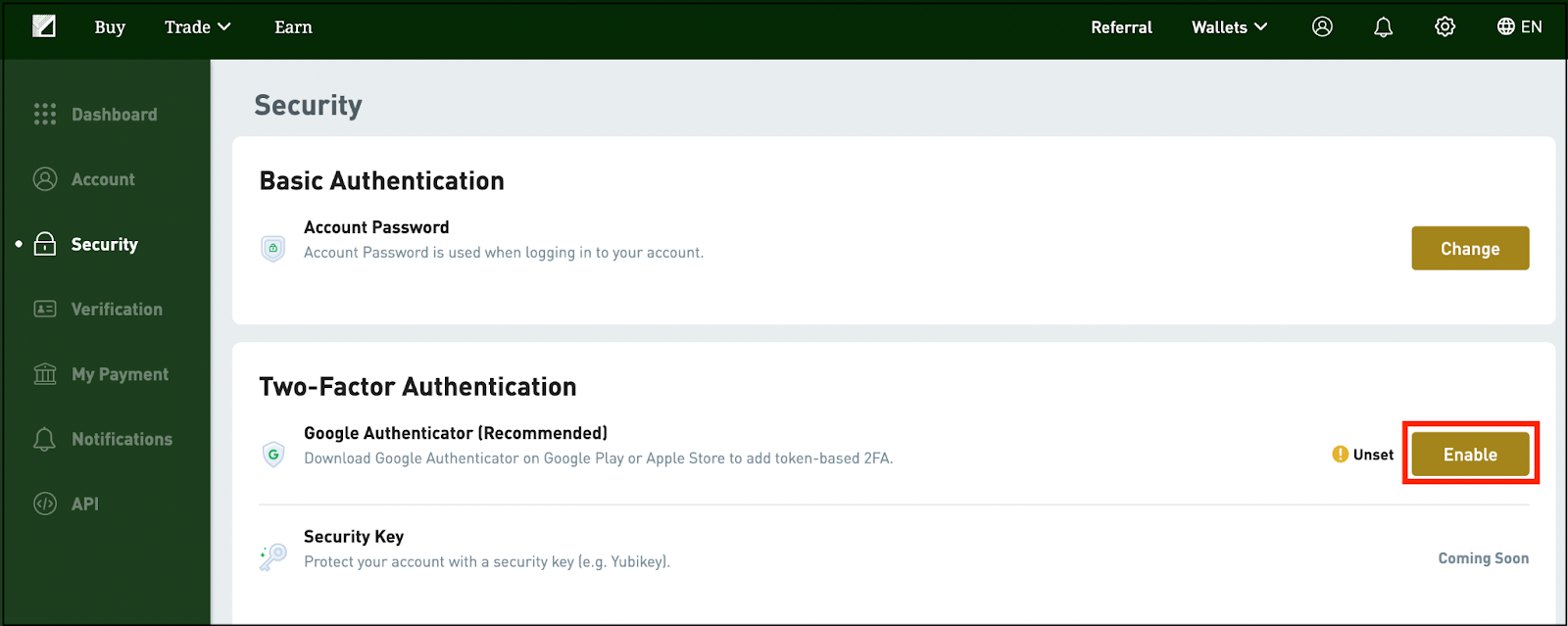Open the Earn menu item
The height and width of the screenshot is (626, 1568).
tap(293, 26)
